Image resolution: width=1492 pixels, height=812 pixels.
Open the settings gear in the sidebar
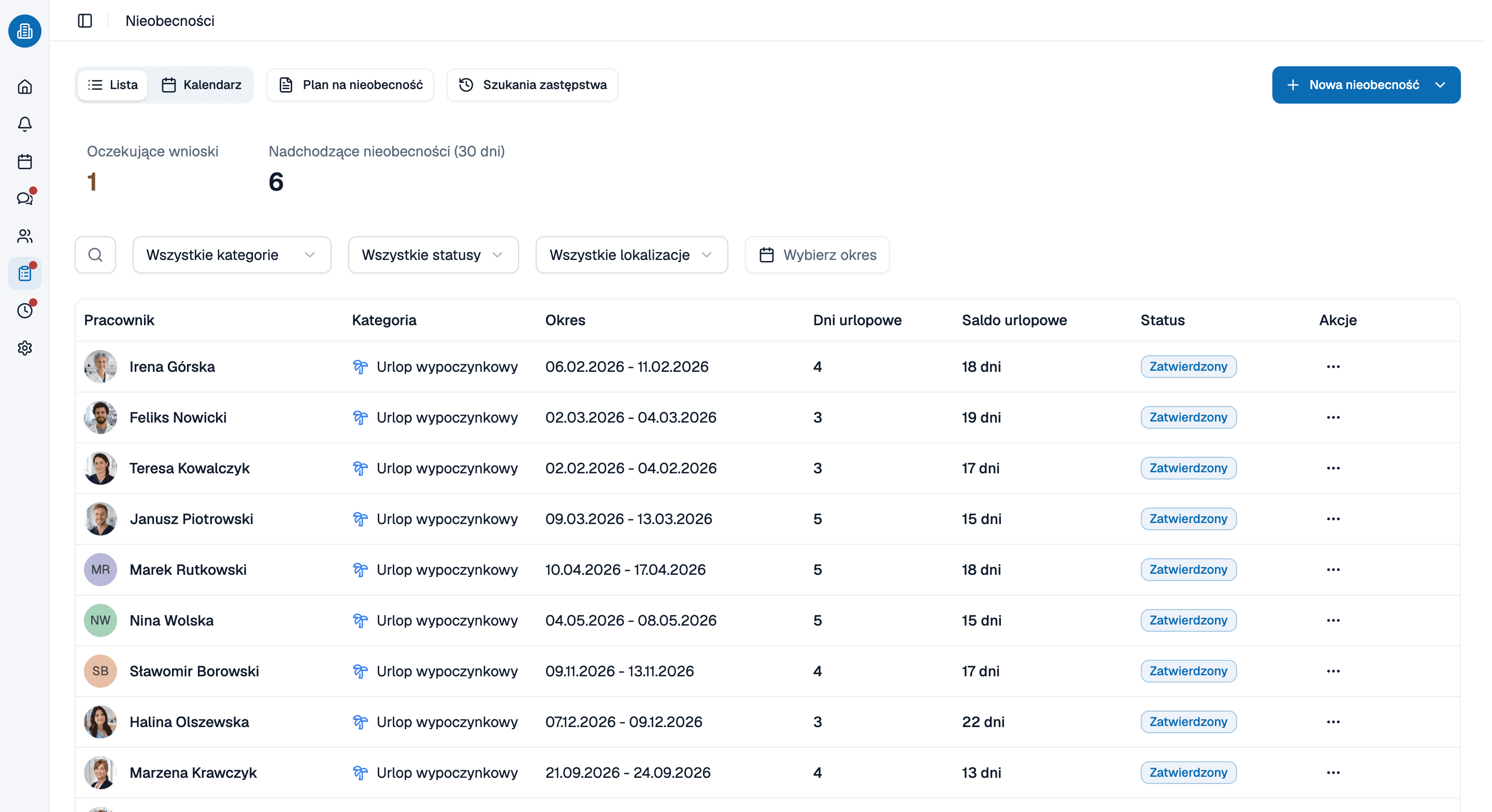click(24, 348)
